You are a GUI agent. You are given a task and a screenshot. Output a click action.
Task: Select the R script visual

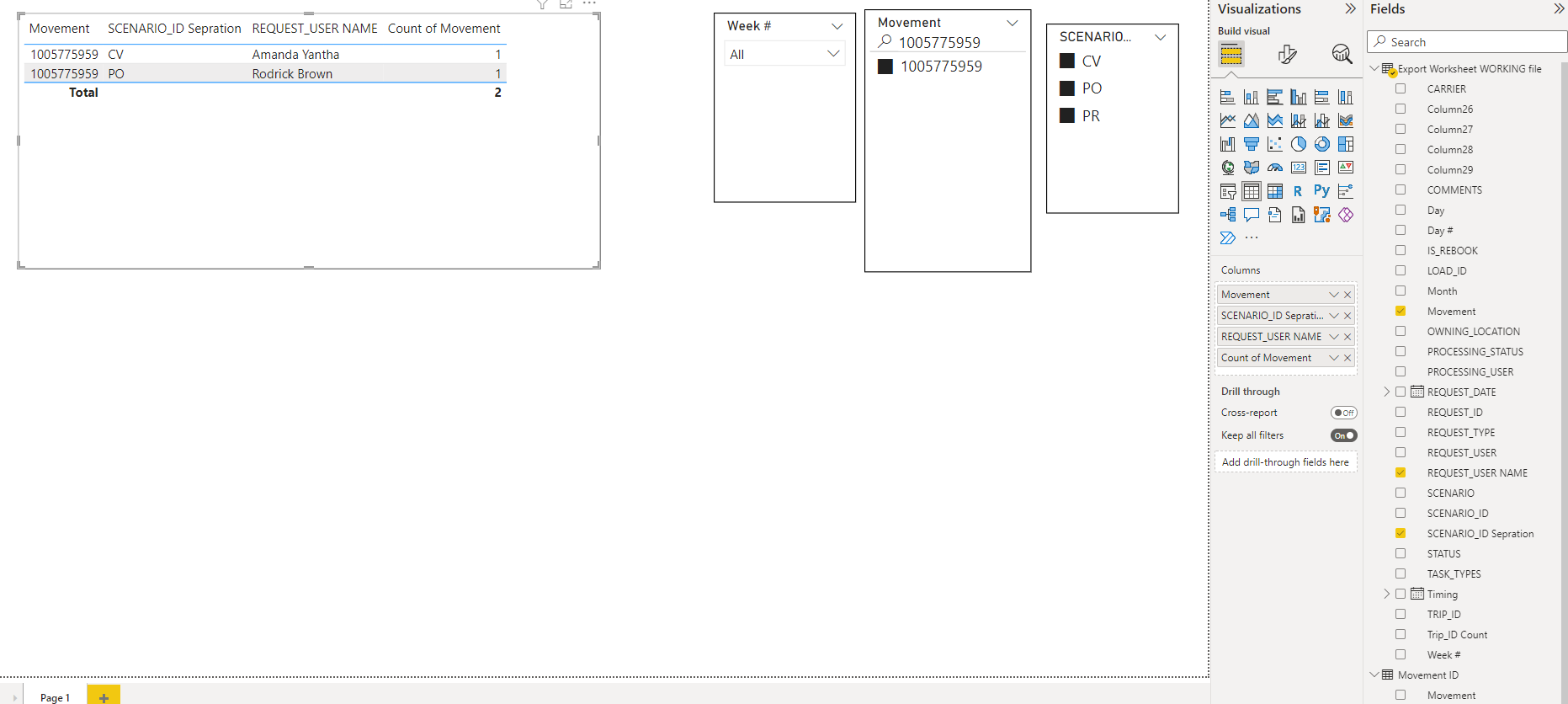click(1298, 191)
